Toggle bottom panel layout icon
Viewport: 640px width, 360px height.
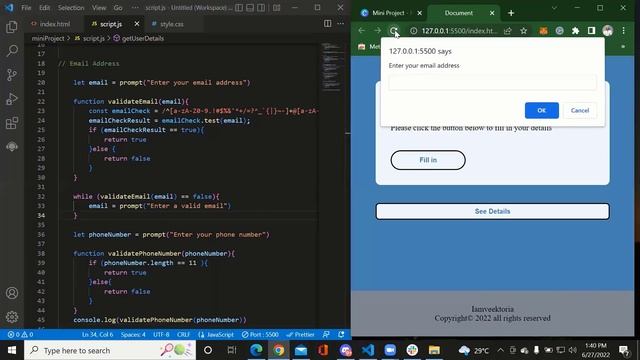[250, 8]
